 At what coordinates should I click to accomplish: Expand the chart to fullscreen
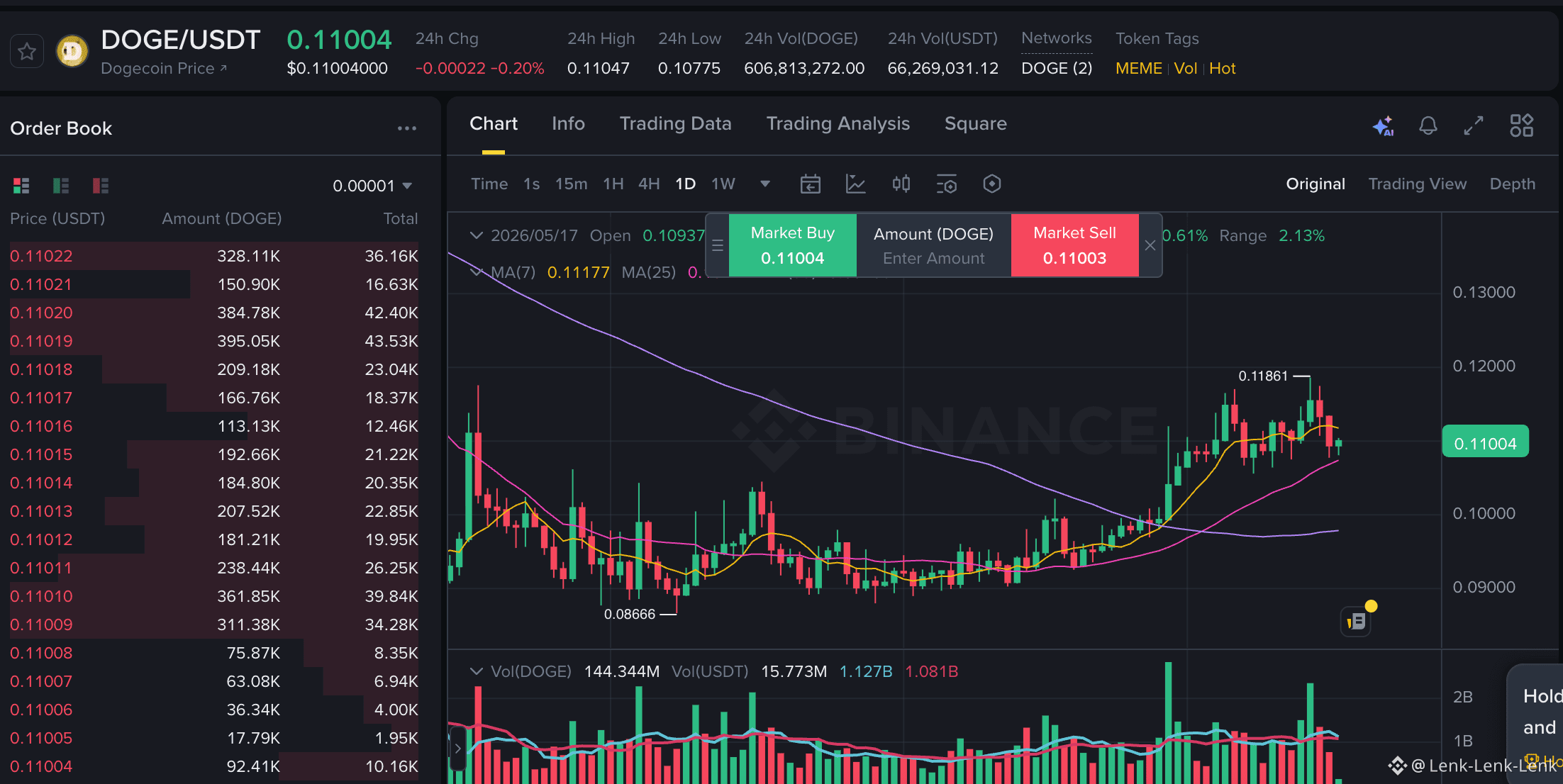[x=1474, y=126]
